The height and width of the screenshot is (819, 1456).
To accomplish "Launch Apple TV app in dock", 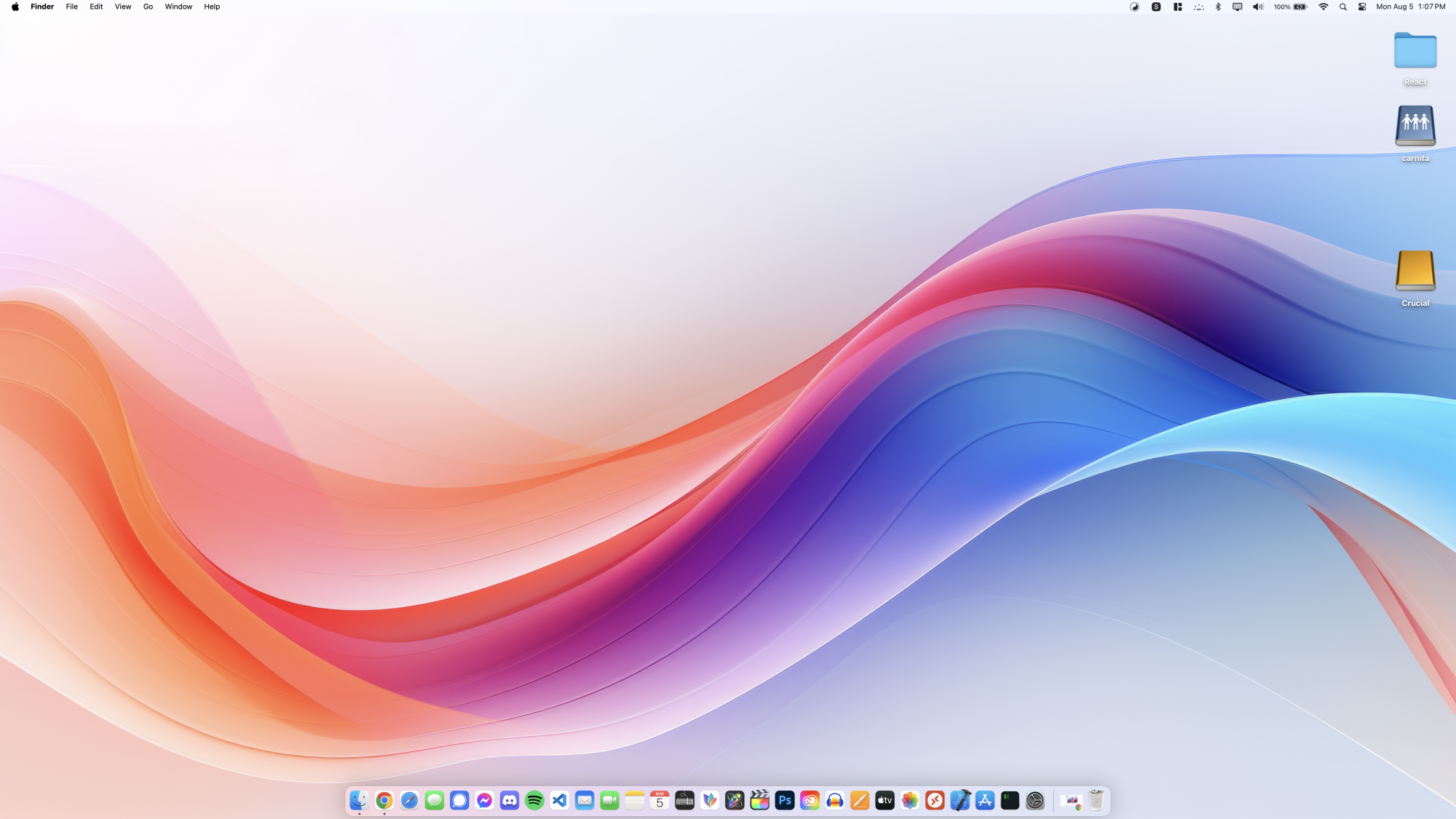I will coord(885,801).
